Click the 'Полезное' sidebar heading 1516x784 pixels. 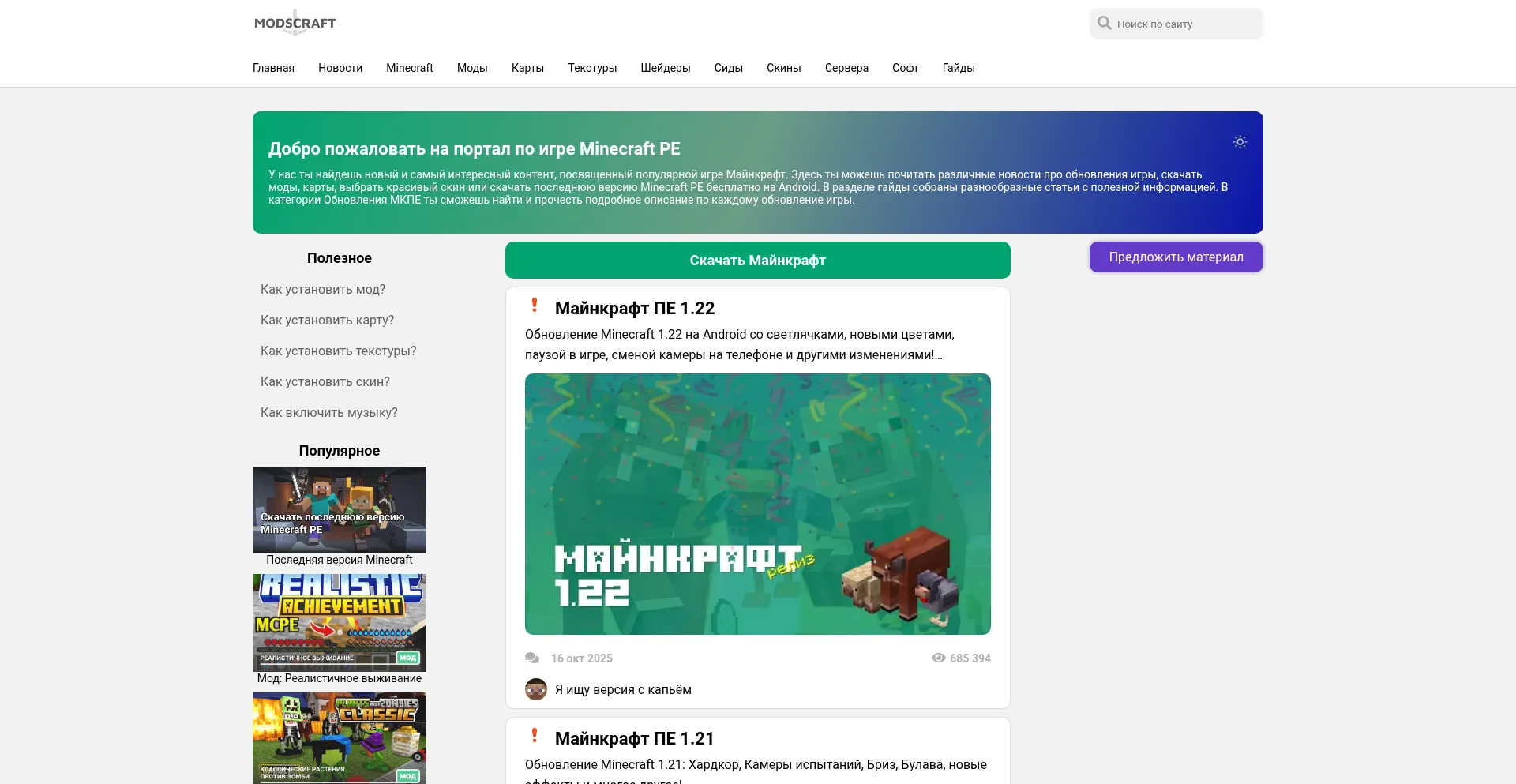click(x=340, y=258)
